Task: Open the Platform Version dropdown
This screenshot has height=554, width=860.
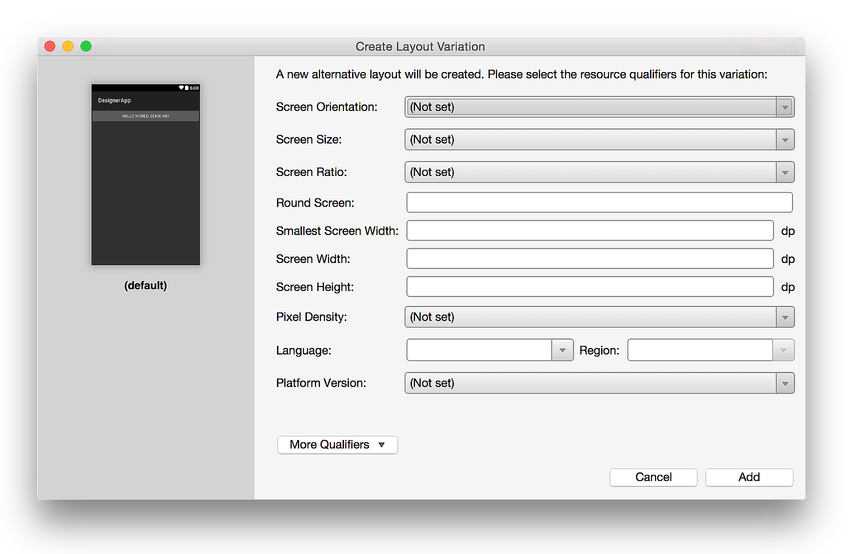Action: 599,383
